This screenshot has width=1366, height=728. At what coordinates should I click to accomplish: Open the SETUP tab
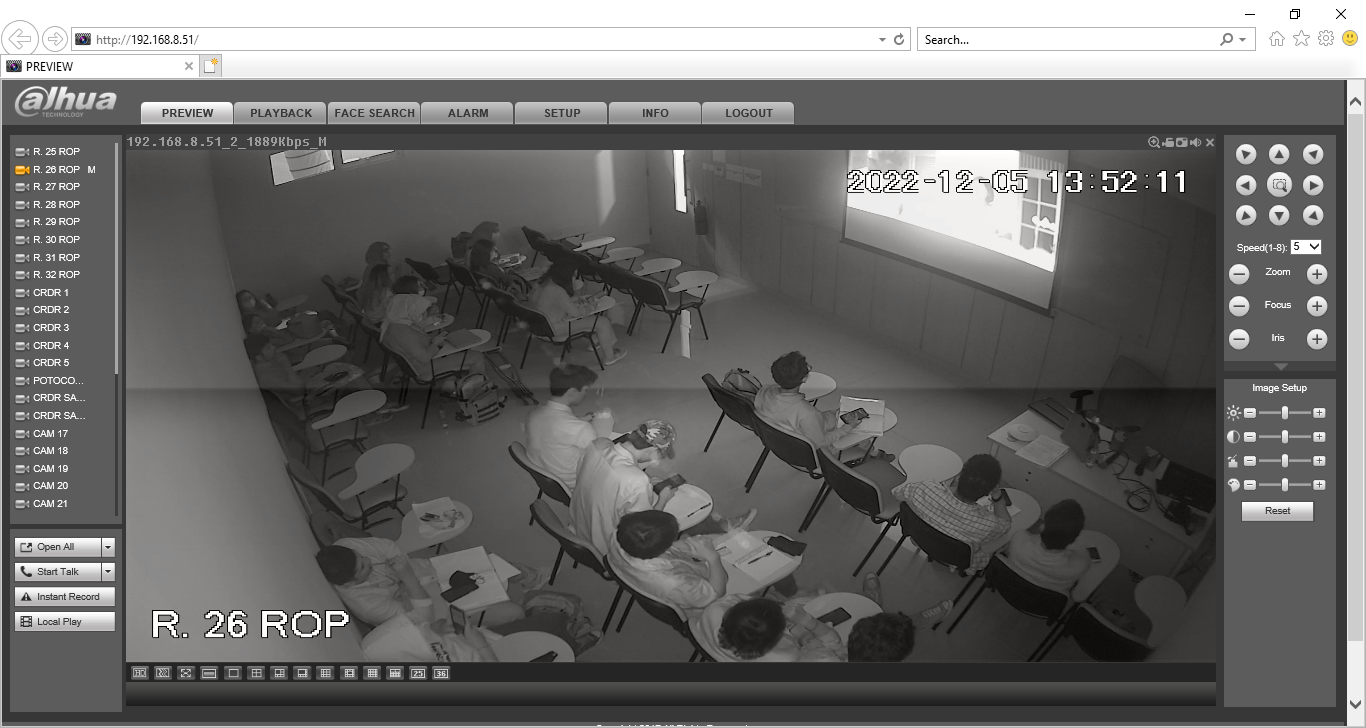pyautogui.click(x=562, y=113)
